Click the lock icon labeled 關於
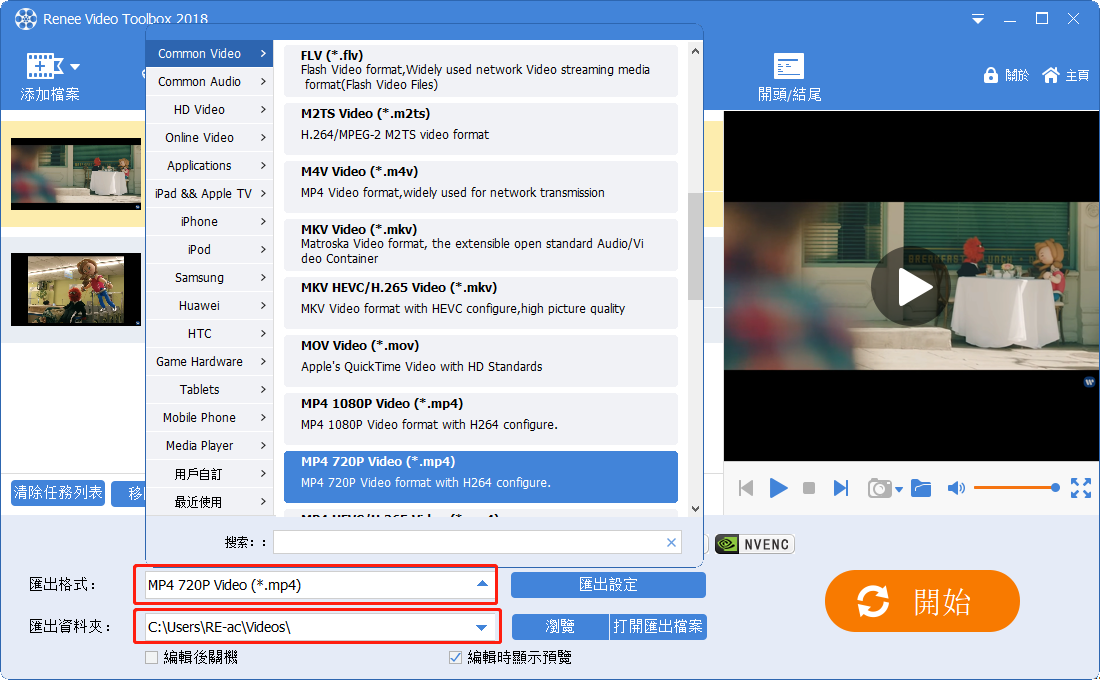This screenshot has width=1100, height=680. tap(991, 75)
